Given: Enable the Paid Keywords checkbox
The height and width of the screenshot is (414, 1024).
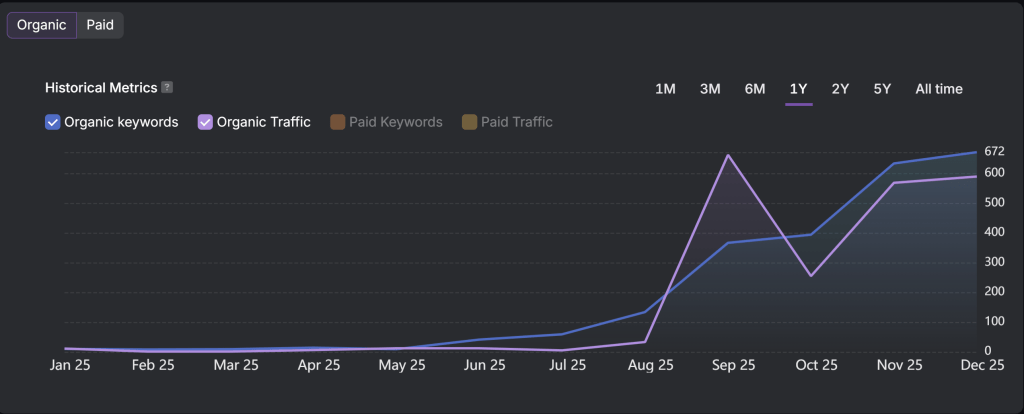Looking at the screenshot, I should (x=337, y=122).
